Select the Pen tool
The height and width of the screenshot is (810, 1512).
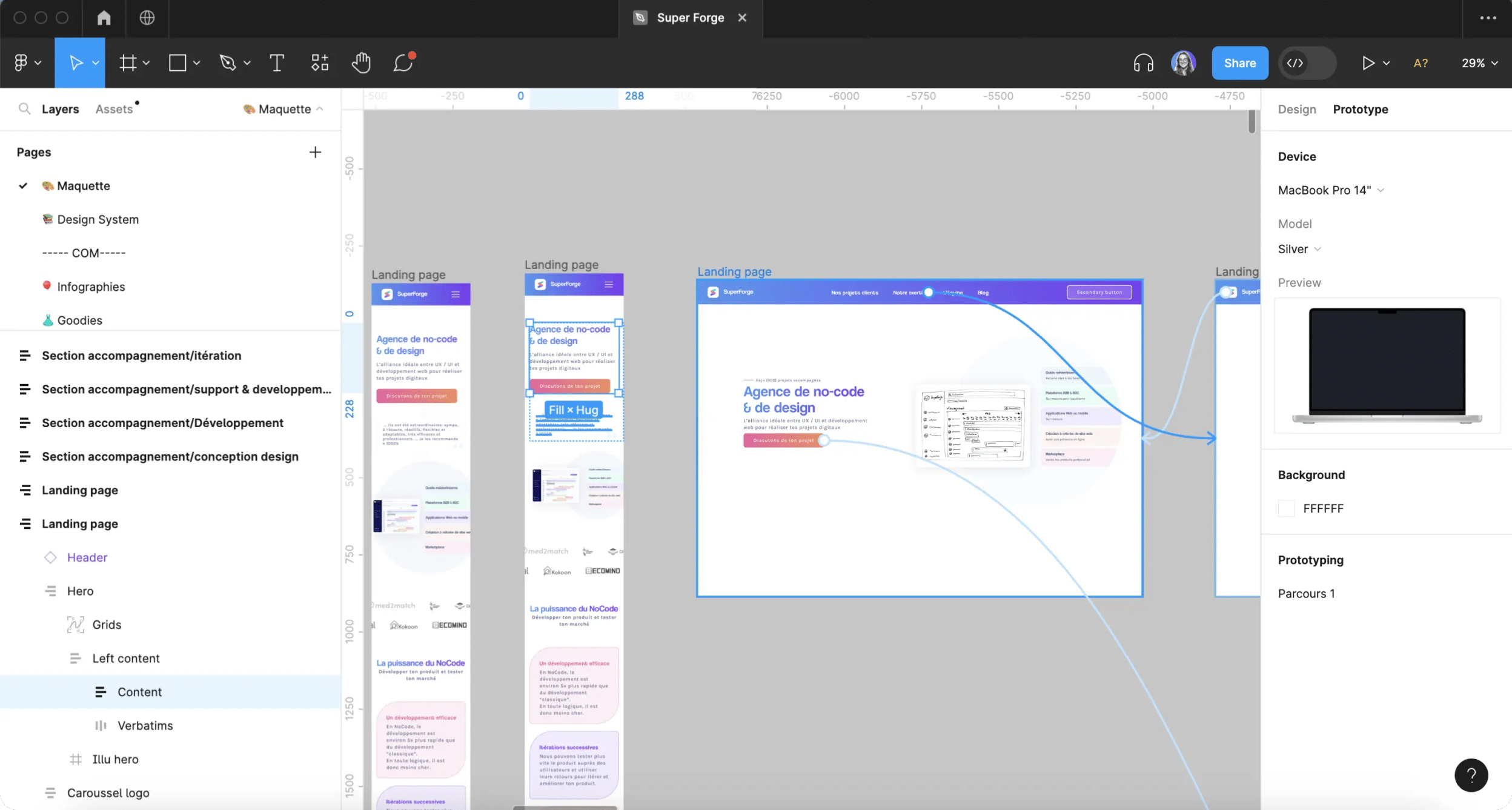click(x=228, y=62)
